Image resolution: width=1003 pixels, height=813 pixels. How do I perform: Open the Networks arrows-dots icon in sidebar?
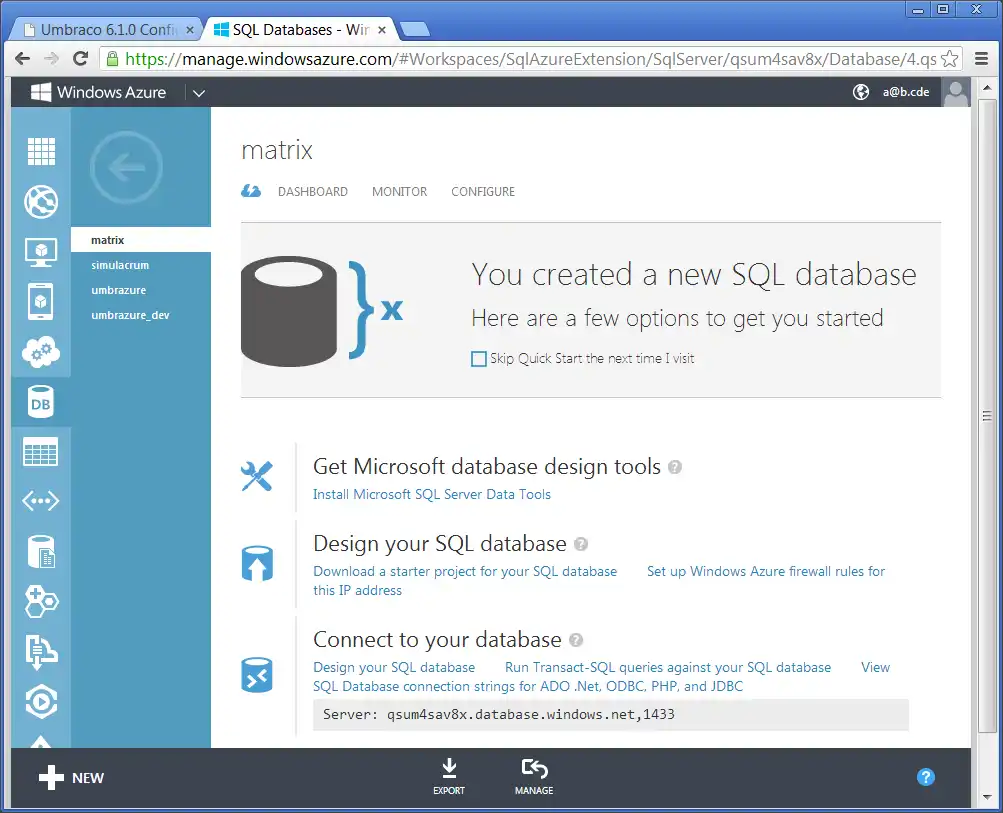[x=41, y=501]
